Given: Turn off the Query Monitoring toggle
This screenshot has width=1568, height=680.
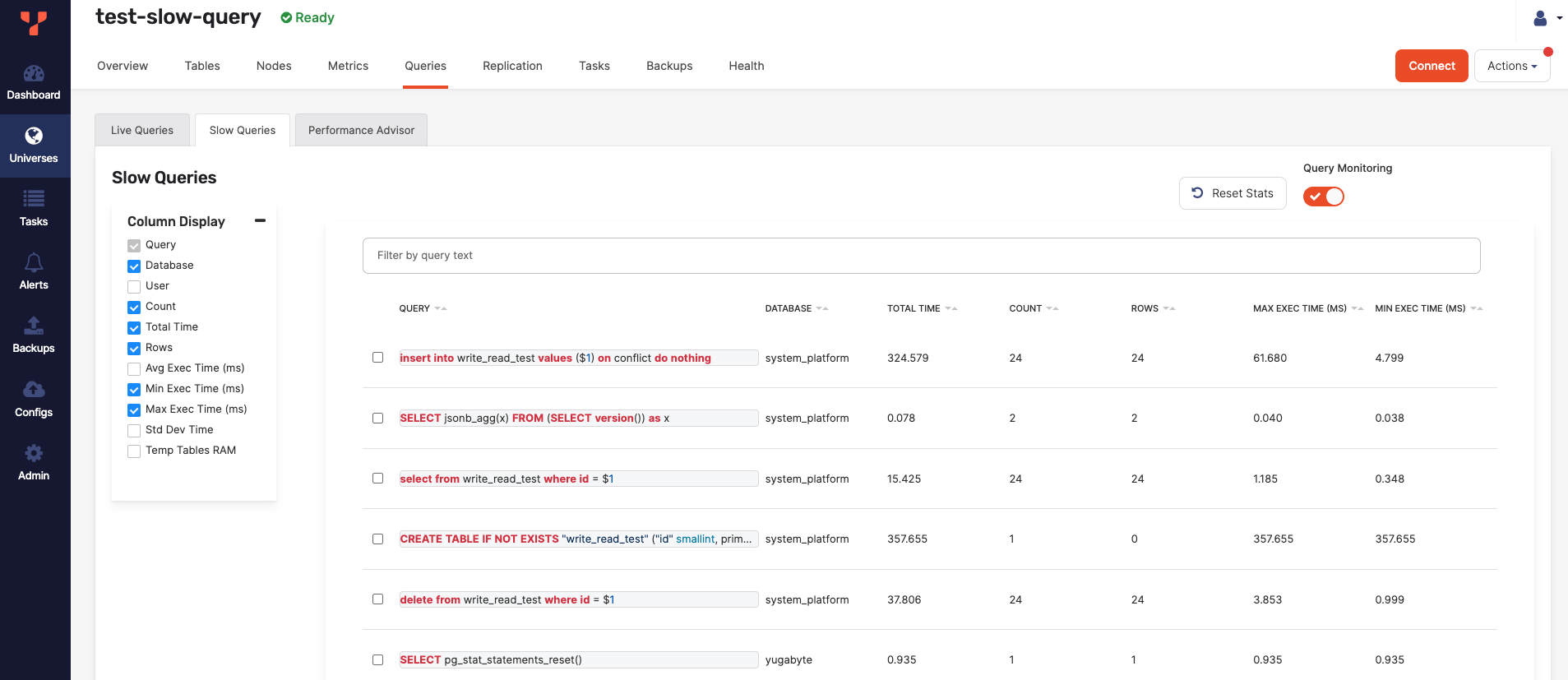Looking at the screenshot, I should (1323, 197).
